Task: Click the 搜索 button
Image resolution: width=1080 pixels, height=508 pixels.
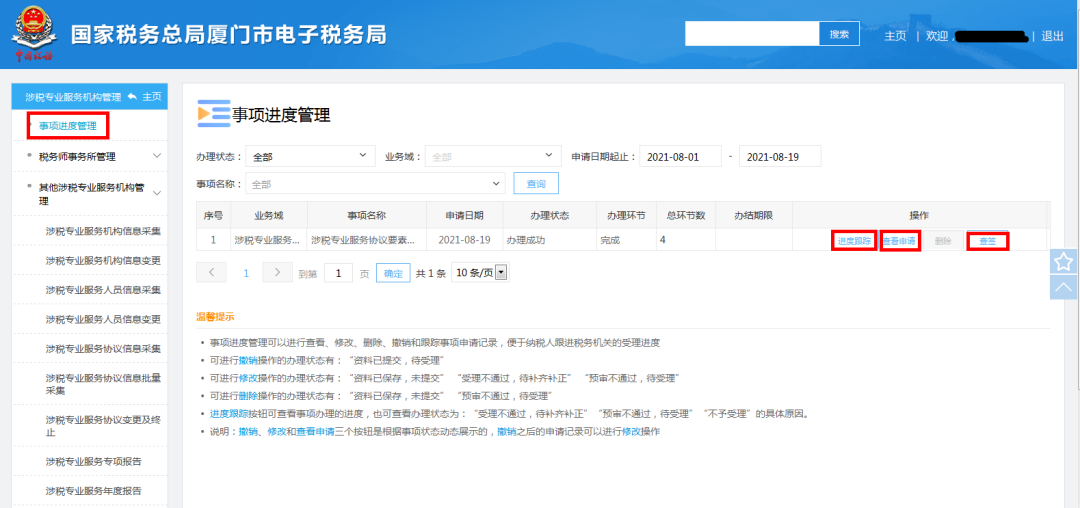Action: [839, 34]
